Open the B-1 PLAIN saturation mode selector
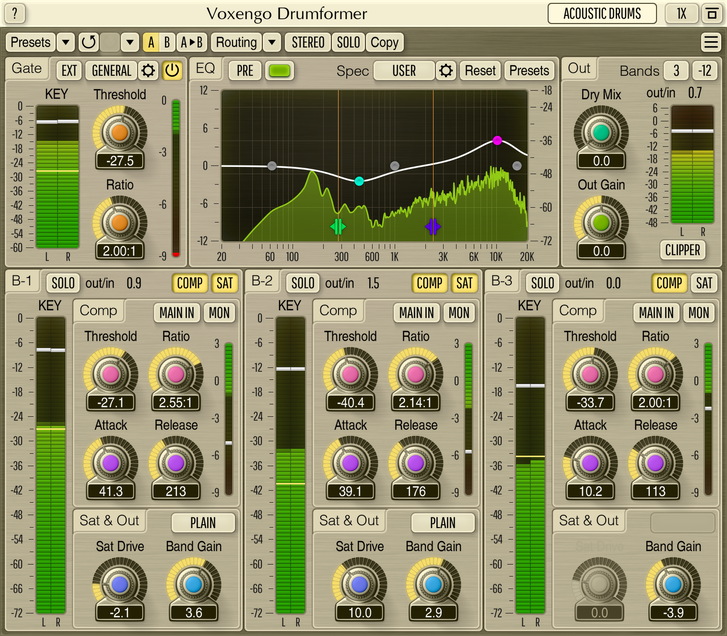The image size is (727, 636). click(x=203, y=523)
